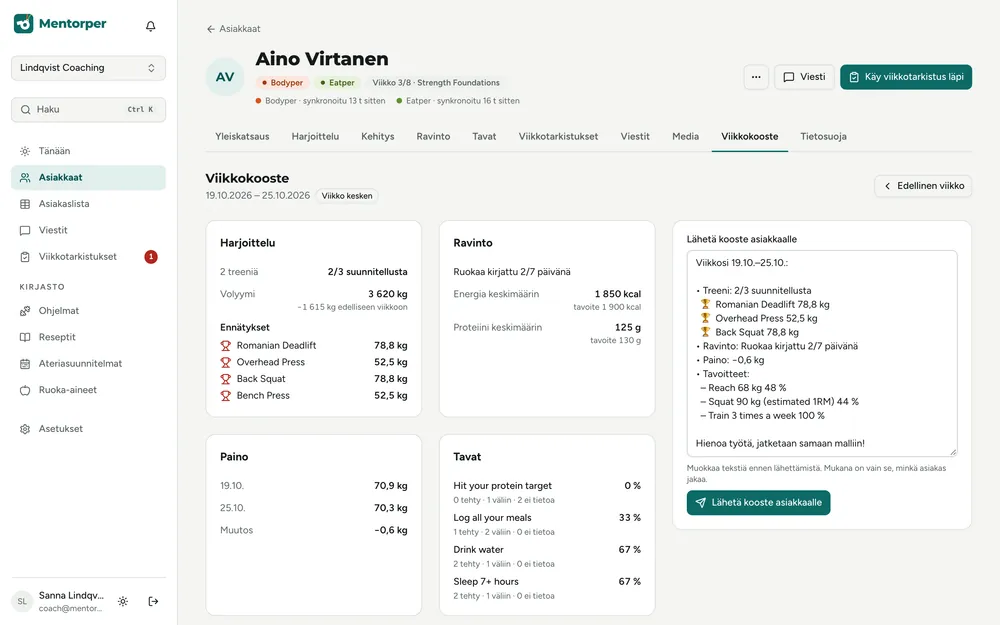Click the Sleep 7+ hours habit row
This screenshot has width=1000, height=625.
(x=547, y=588)
